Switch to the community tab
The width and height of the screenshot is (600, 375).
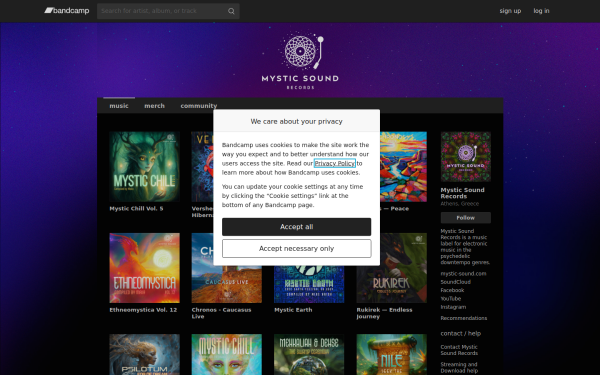pyautogui.click(x=199, y=106)
